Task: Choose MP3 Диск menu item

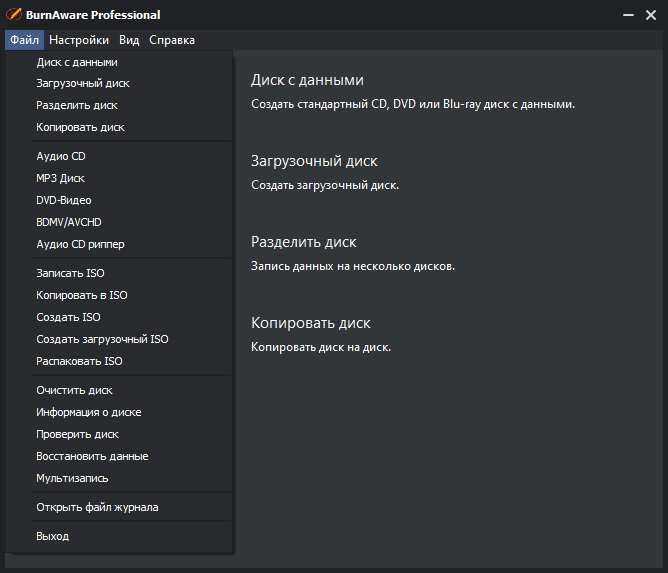Action: tap(60, 179)
